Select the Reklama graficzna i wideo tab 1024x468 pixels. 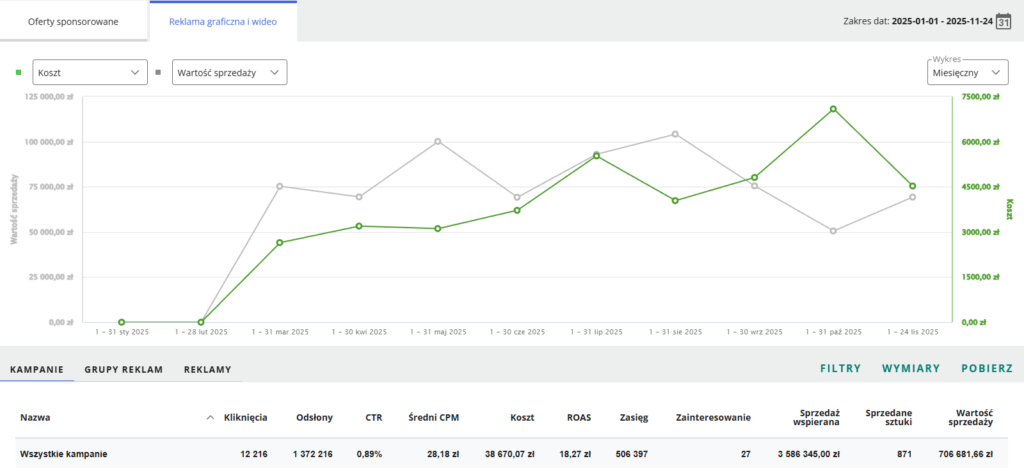pos(223,21)
